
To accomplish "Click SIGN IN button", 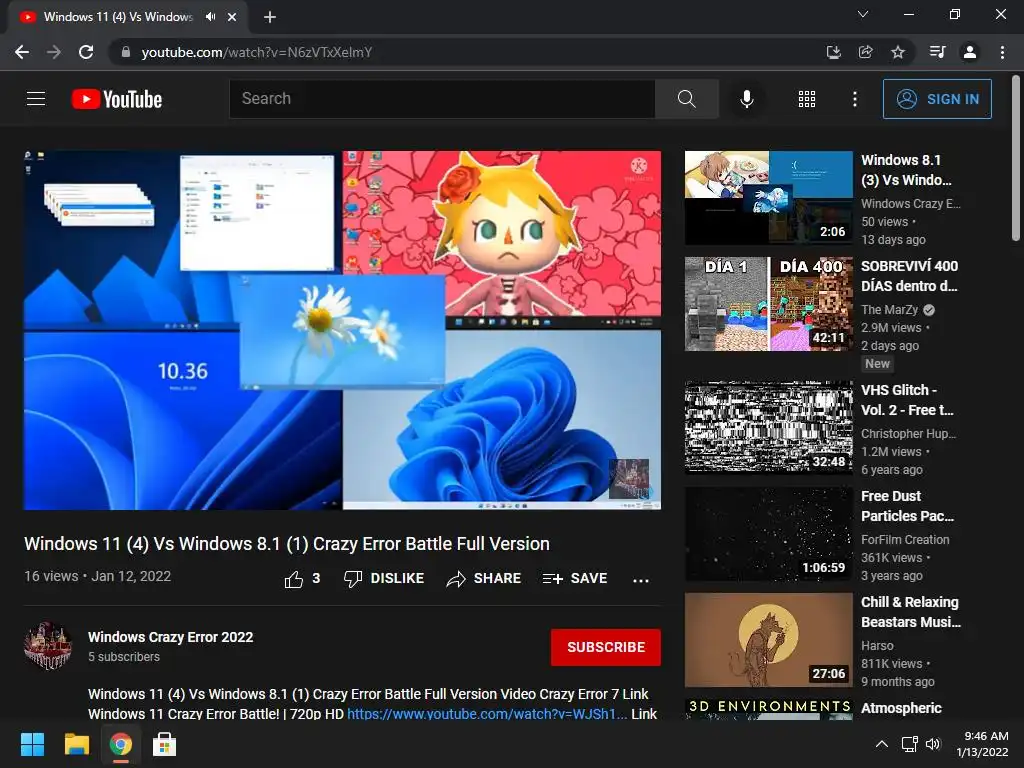I will point(937,99).
